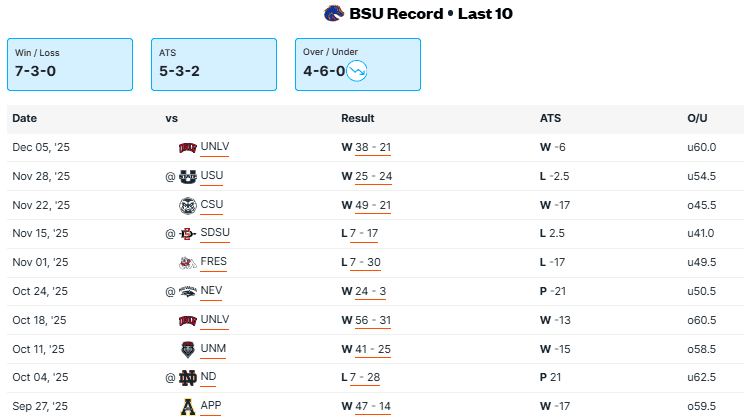Click the Fresno State bulldog logo
The height and width of the screenshot is (418, 744).
pyautogui.click(x=187, y=263)
